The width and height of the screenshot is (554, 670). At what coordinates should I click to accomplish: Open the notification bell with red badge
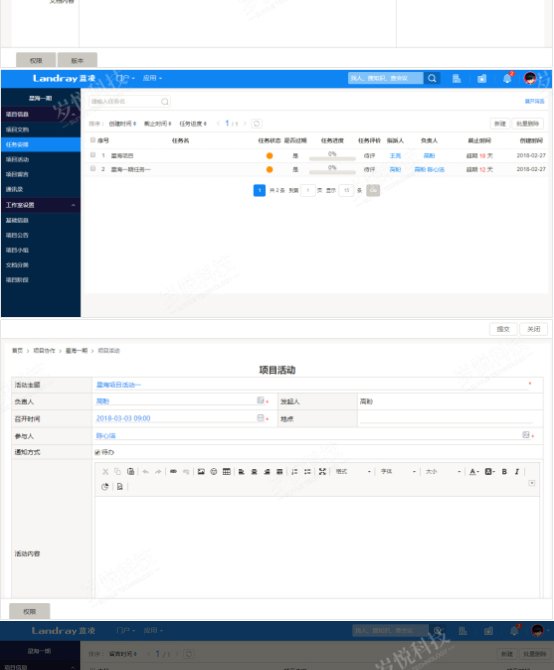507,78
